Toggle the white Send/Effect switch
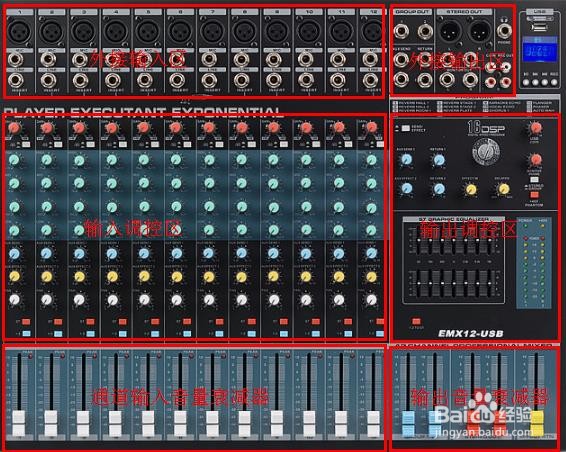 (406, 129)
